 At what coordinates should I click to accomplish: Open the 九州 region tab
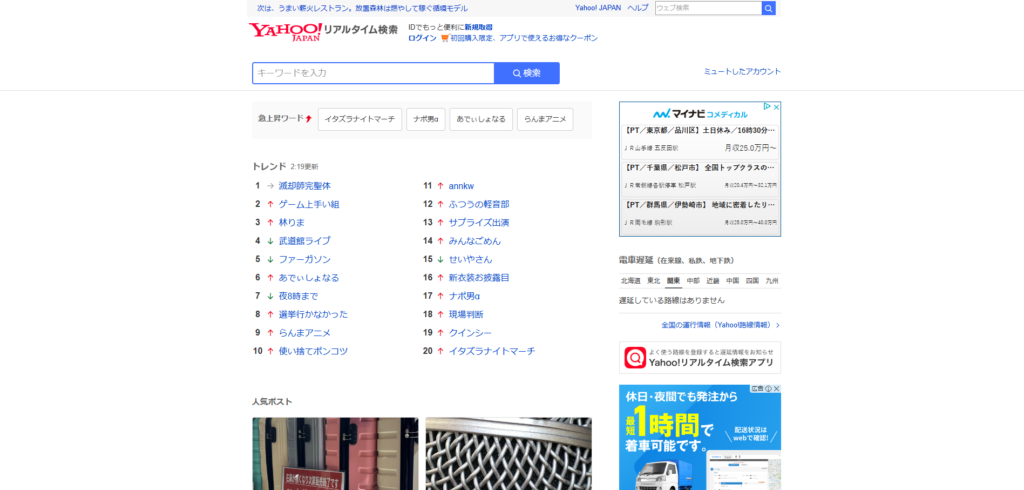pyautogui.click(x=771, y=281)
